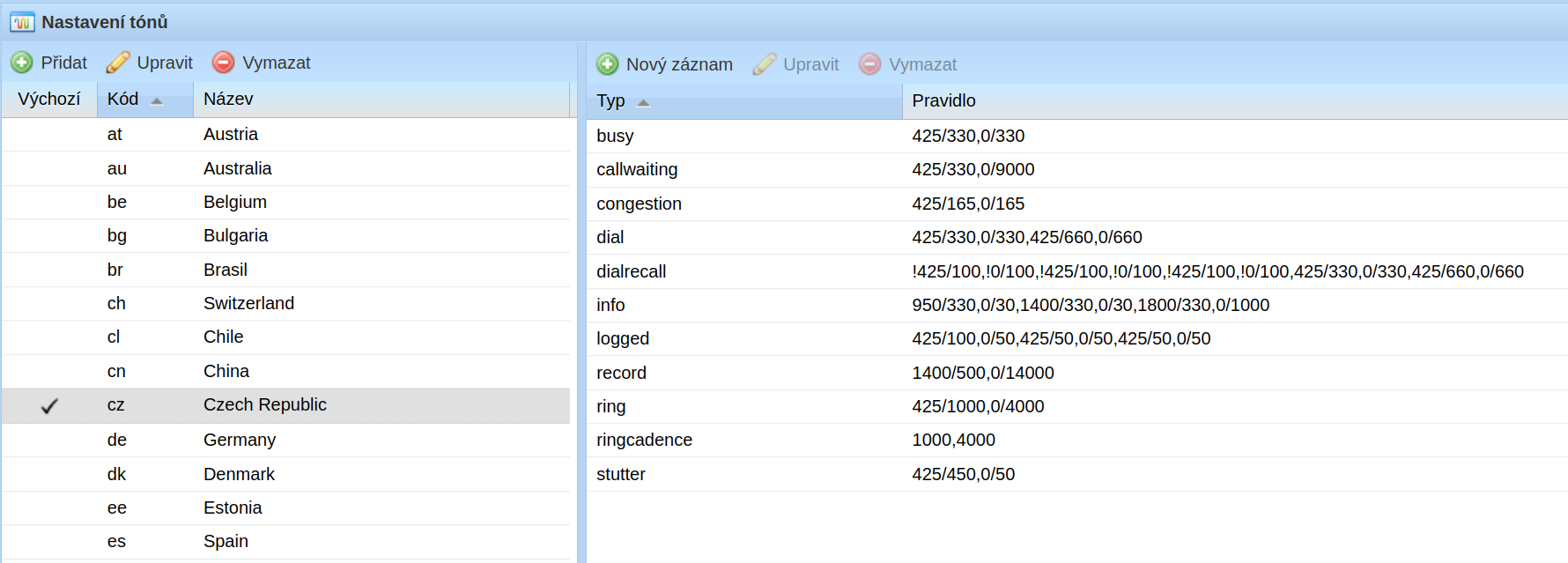Image resolution: width=1568 pixels, height=563 pixels.
Task: Select the Spain row
Action: 286,542
